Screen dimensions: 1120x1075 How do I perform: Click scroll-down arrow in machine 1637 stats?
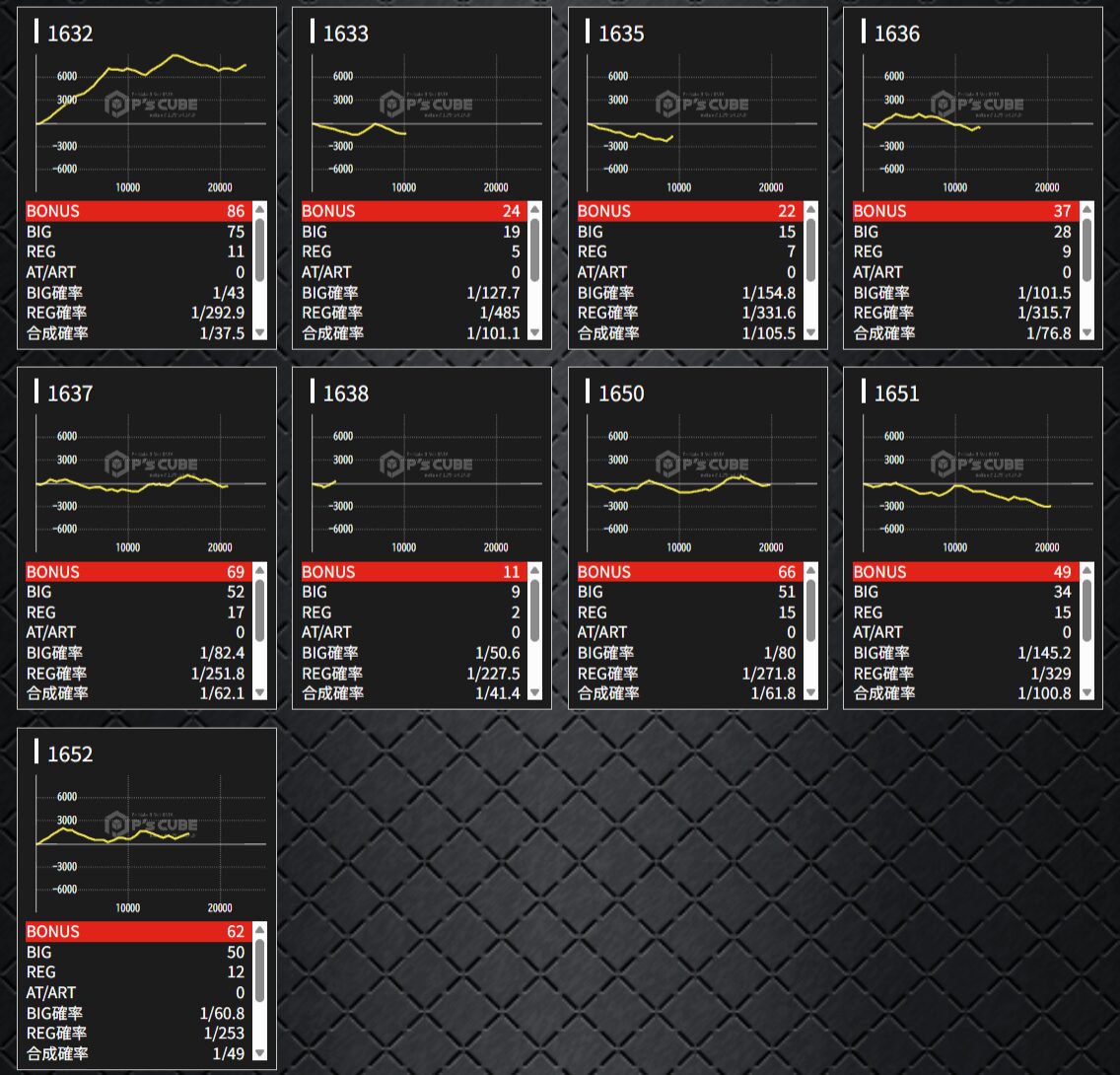(259, 693)
